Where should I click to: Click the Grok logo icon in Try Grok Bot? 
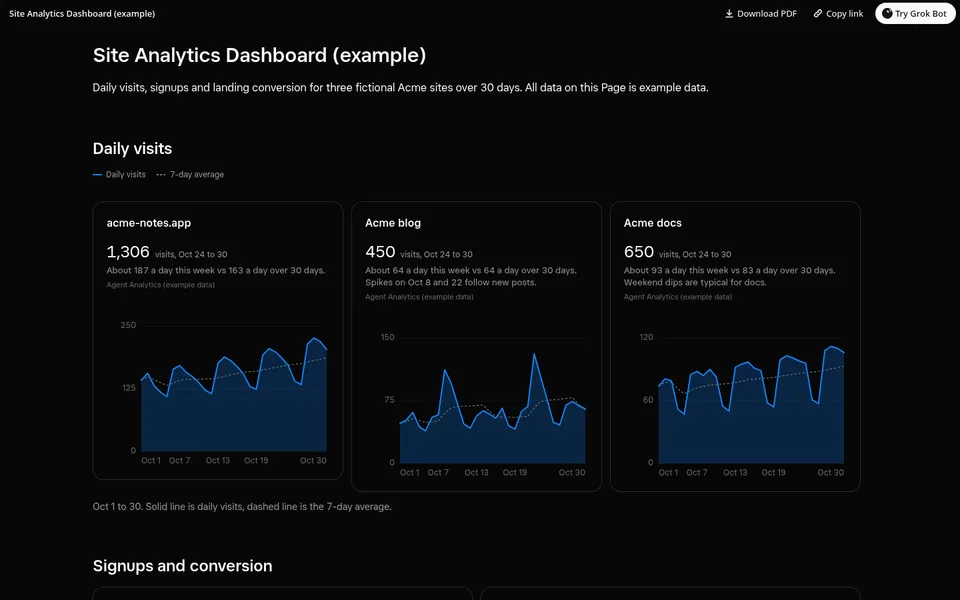pyautogui.click(x=887, y=13)
